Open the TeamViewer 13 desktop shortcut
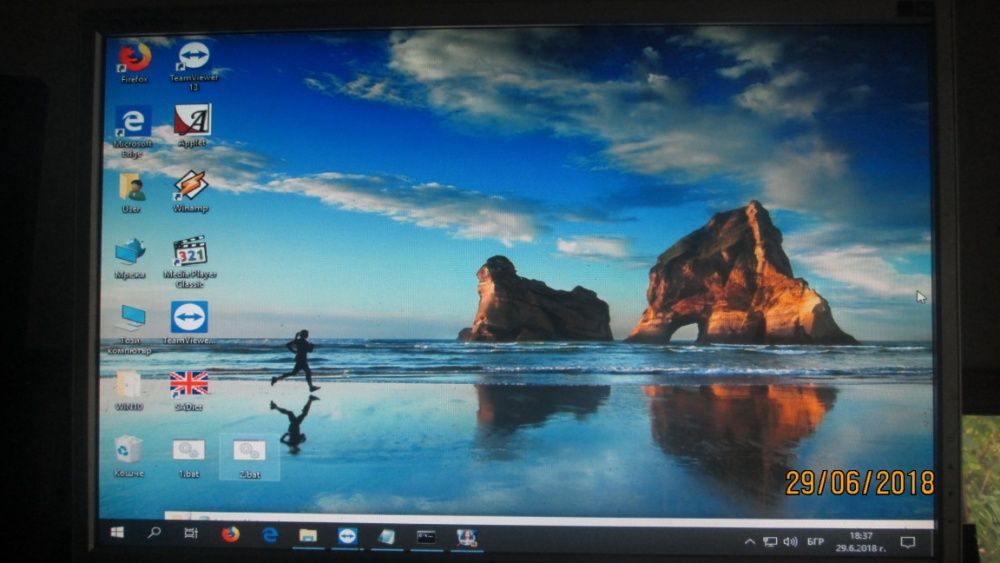 (x=194, y=66)
